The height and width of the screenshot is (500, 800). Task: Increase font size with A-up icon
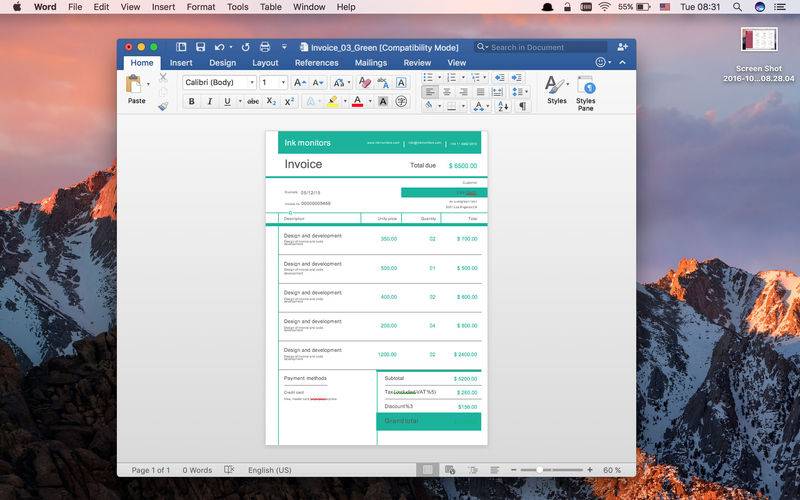coord(299,83)
